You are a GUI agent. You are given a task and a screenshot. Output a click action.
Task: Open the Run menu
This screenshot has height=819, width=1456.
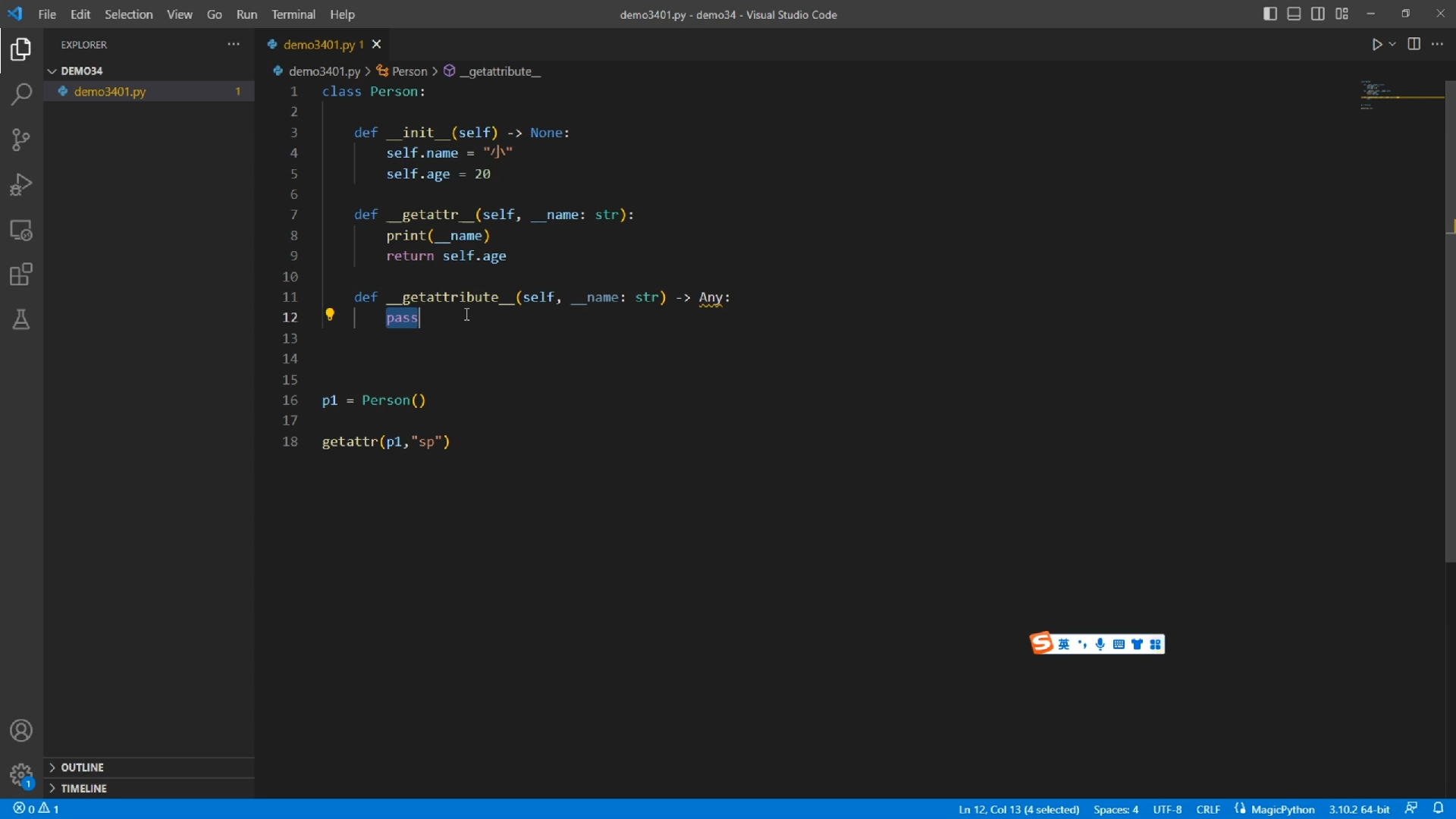tap(246, 14)
